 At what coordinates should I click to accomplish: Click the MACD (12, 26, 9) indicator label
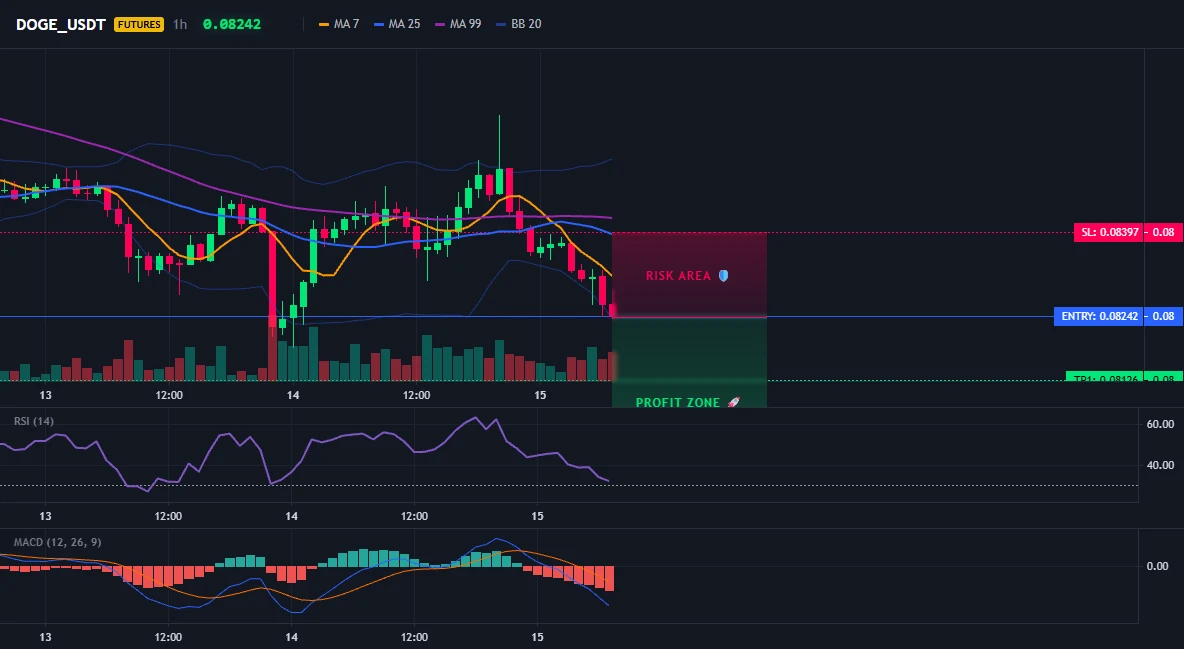[x=57, y=542]
